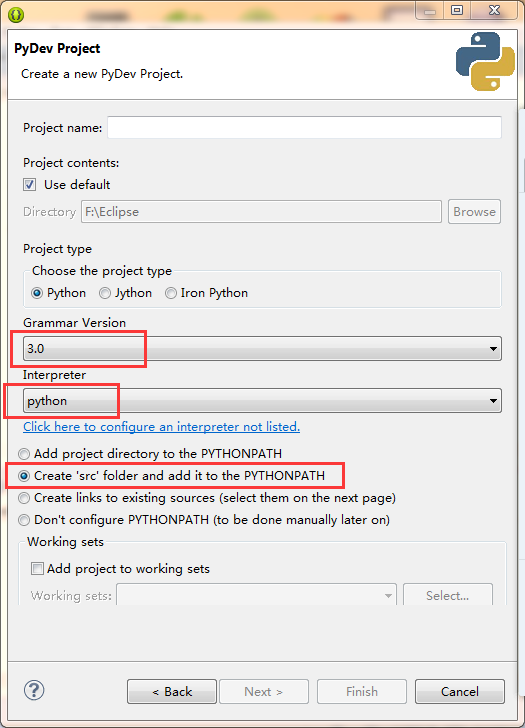Select the Python project type radio
This screenshot has height=728, width=525.
(37, 293)
